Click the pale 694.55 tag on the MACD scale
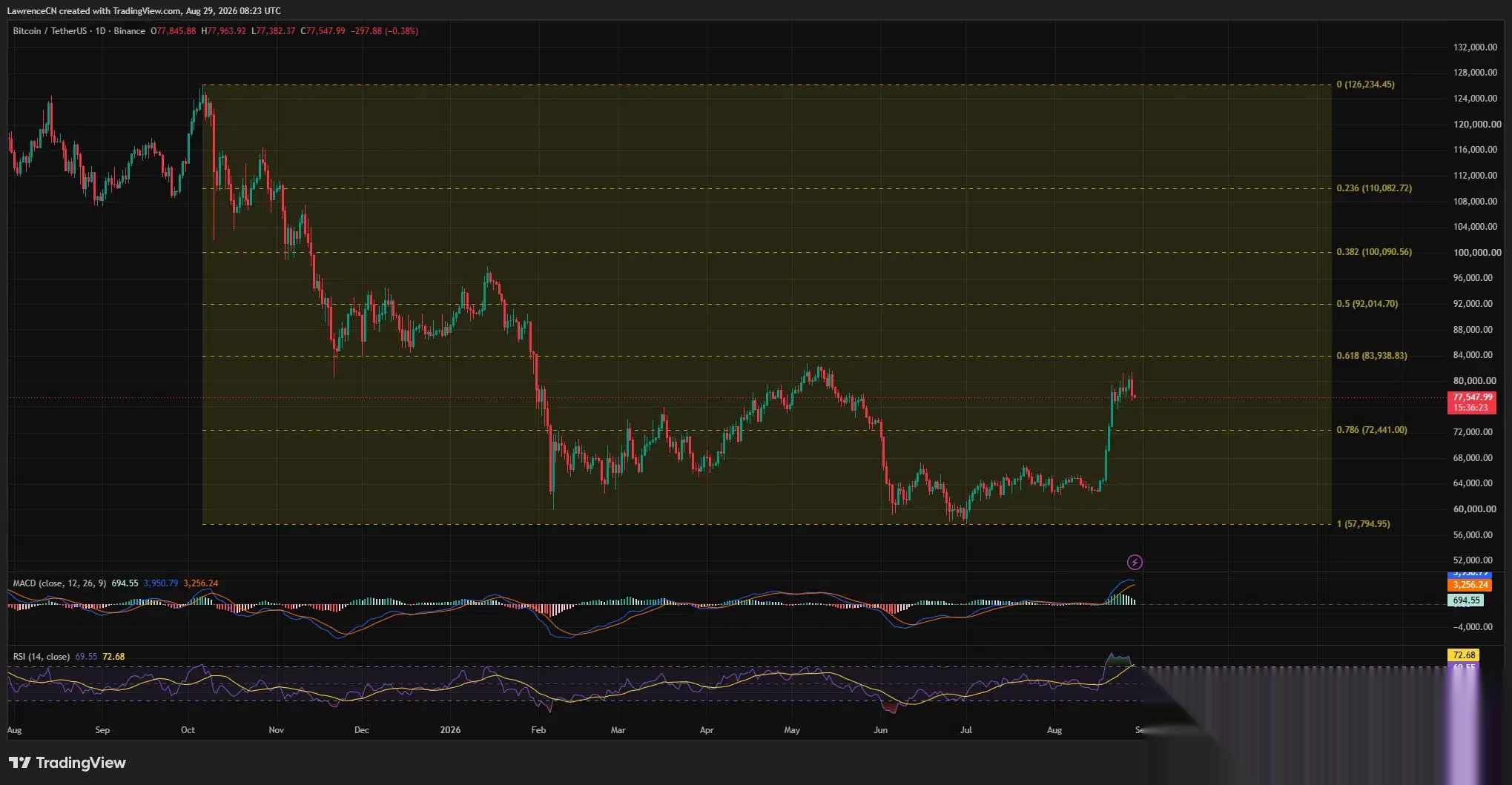The width and height of the screenshot is (1512, 785). pyautogui.click(x=1465, y=600)
